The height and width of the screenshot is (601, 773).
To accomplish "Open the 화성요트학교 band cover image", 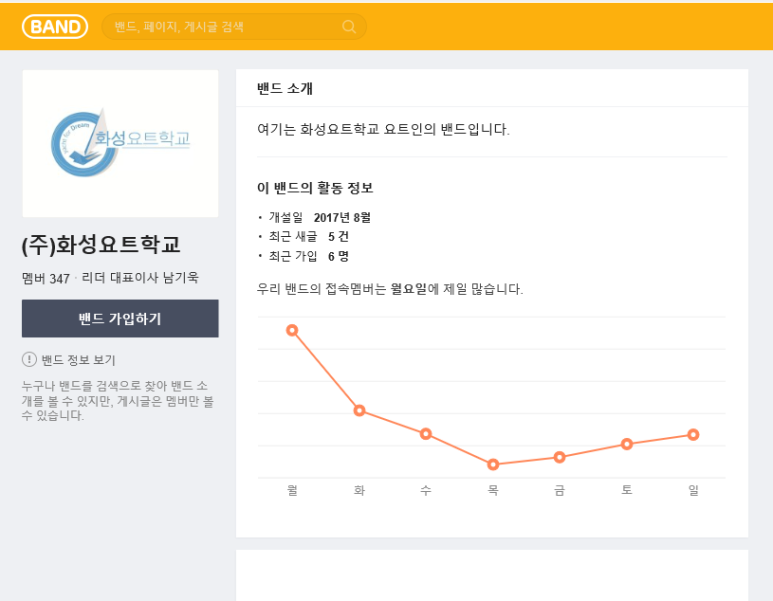I will click(120, 143).
